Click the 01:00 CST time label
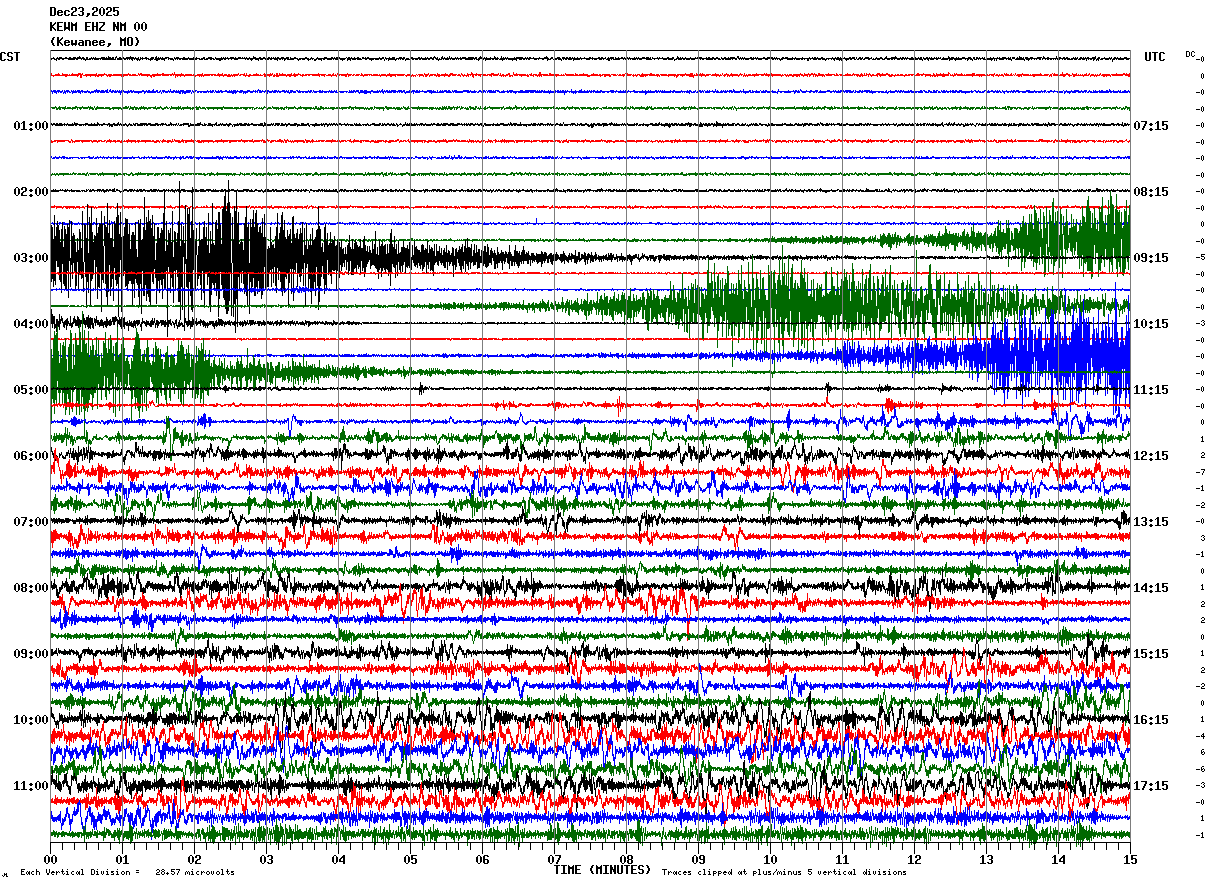This screenshot has width=1210, height=886. click(x=30, y=126)
